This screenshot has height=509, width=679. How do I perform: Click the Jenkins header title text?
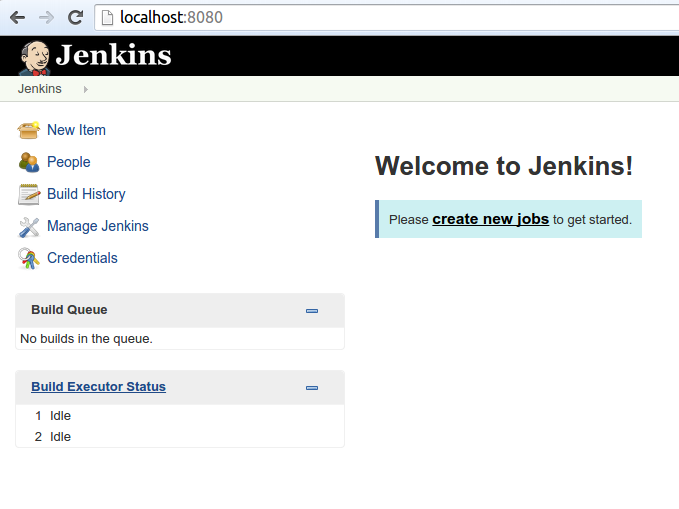113,55
